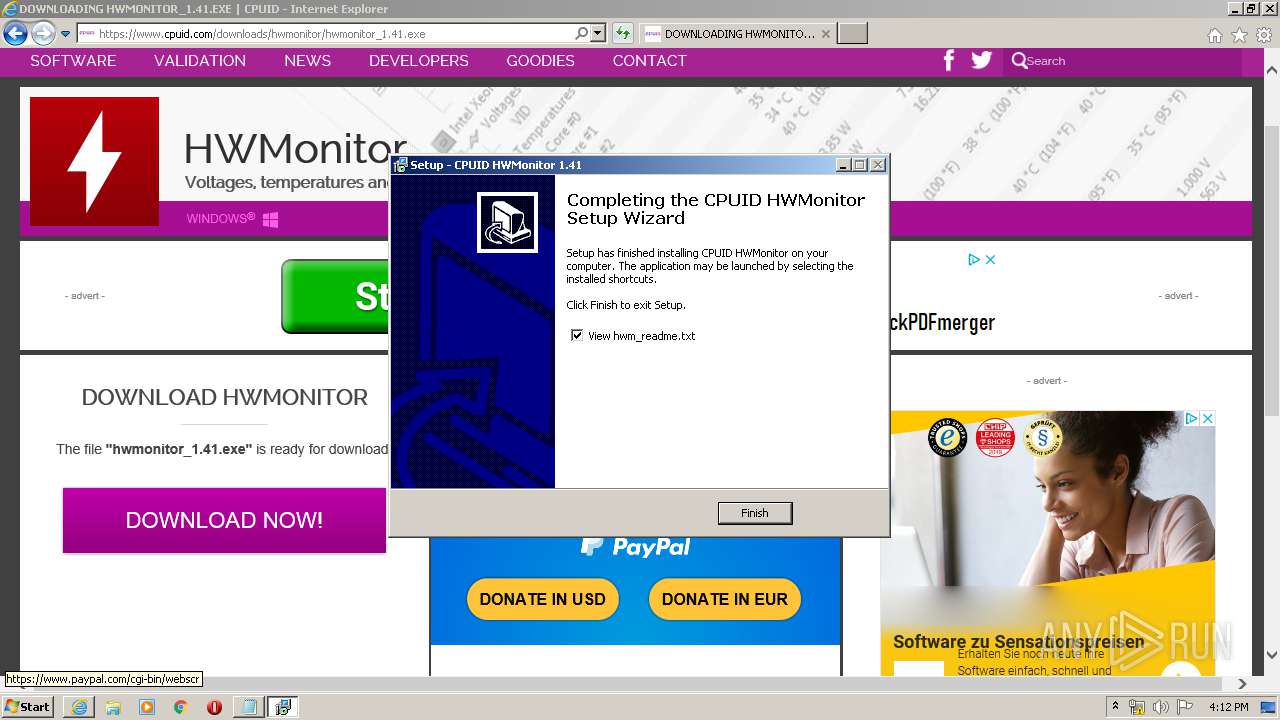Close the Downloading HWMonitor tab

pyautogui.click(x=825, y=33)
